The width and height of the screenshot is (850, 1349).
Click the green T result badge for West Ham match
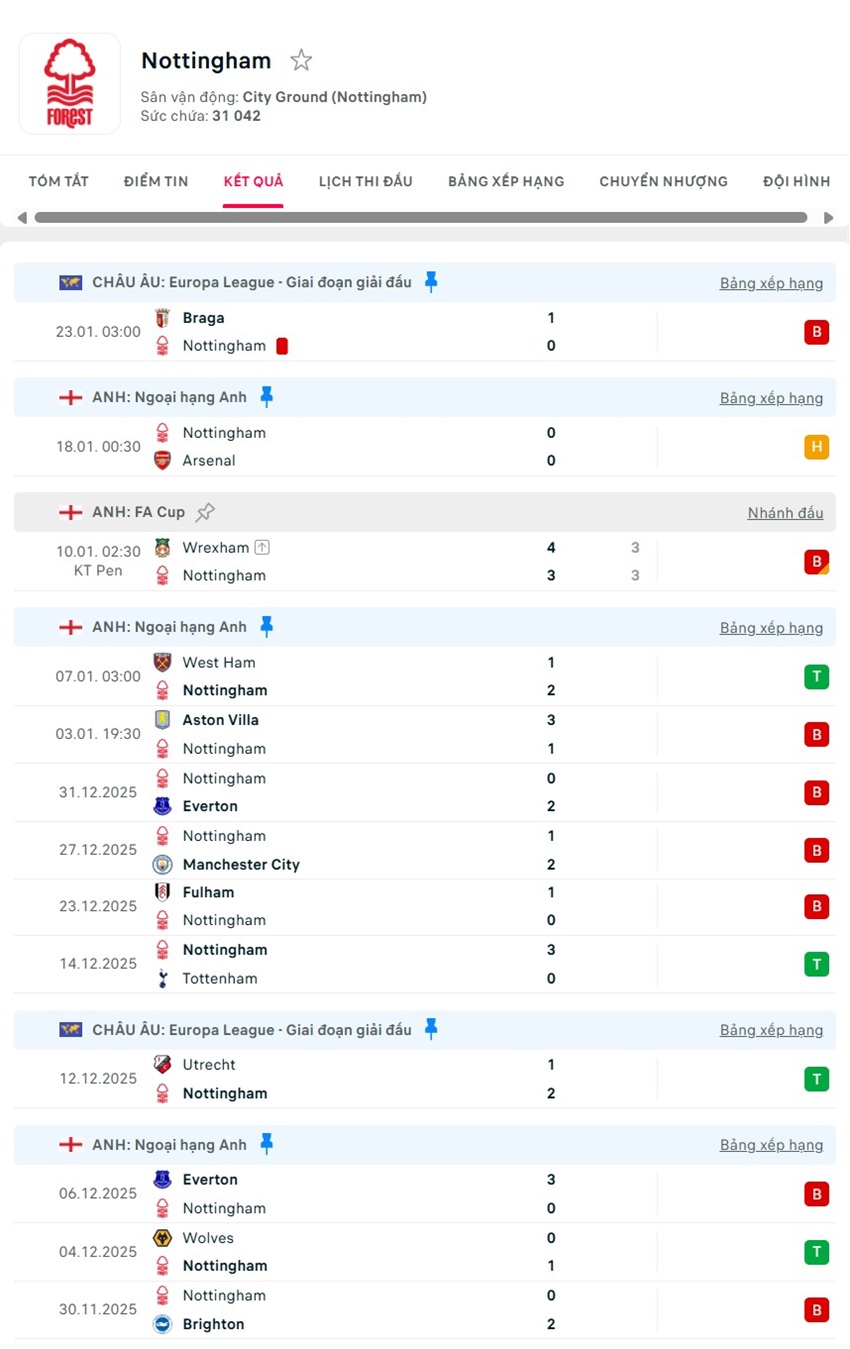(x=817, y=676)
